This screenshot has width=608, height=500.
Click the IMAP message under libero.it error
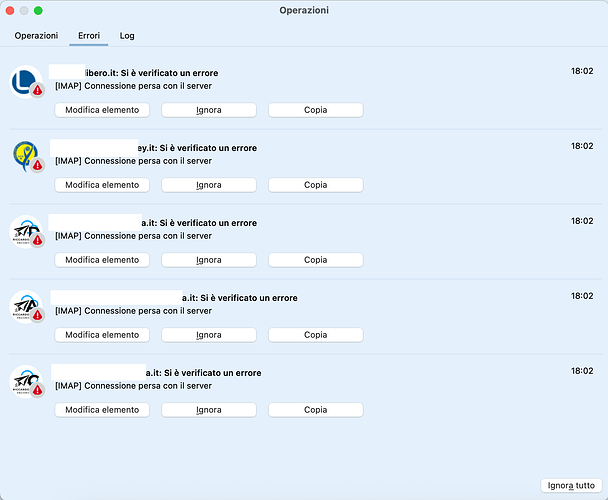133,86
